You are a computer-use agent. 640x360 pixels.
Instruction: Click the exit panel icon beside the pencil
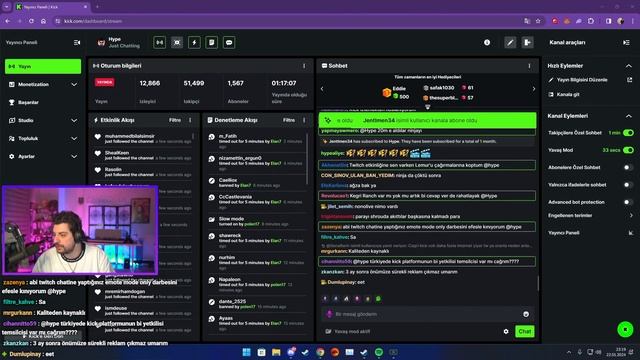[x=527, y=42]
